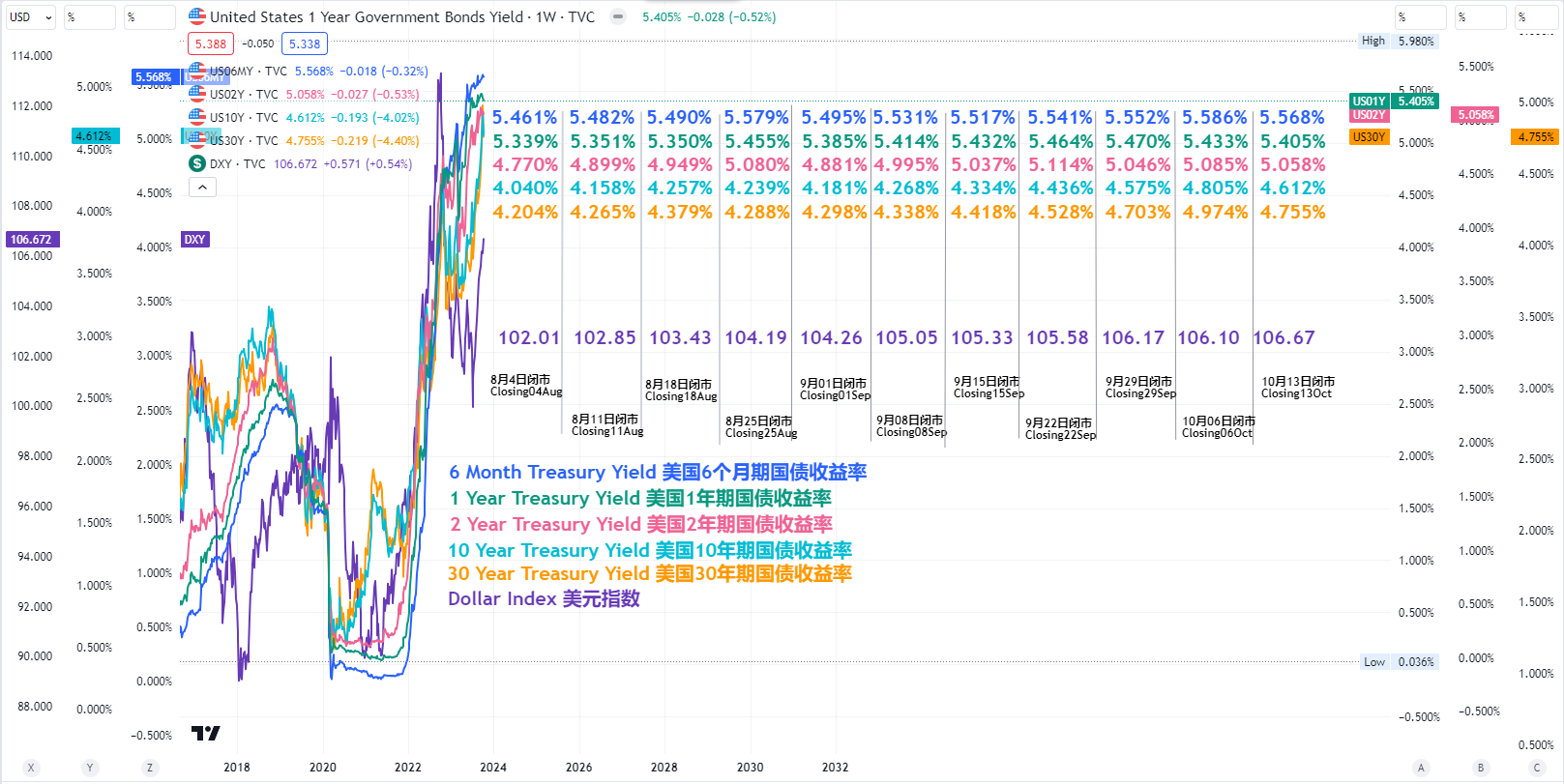This screenshot has width=1564, height=784.
Task: Click the 30 Year Treasury Yield annotation text
Action: point(650,573)
